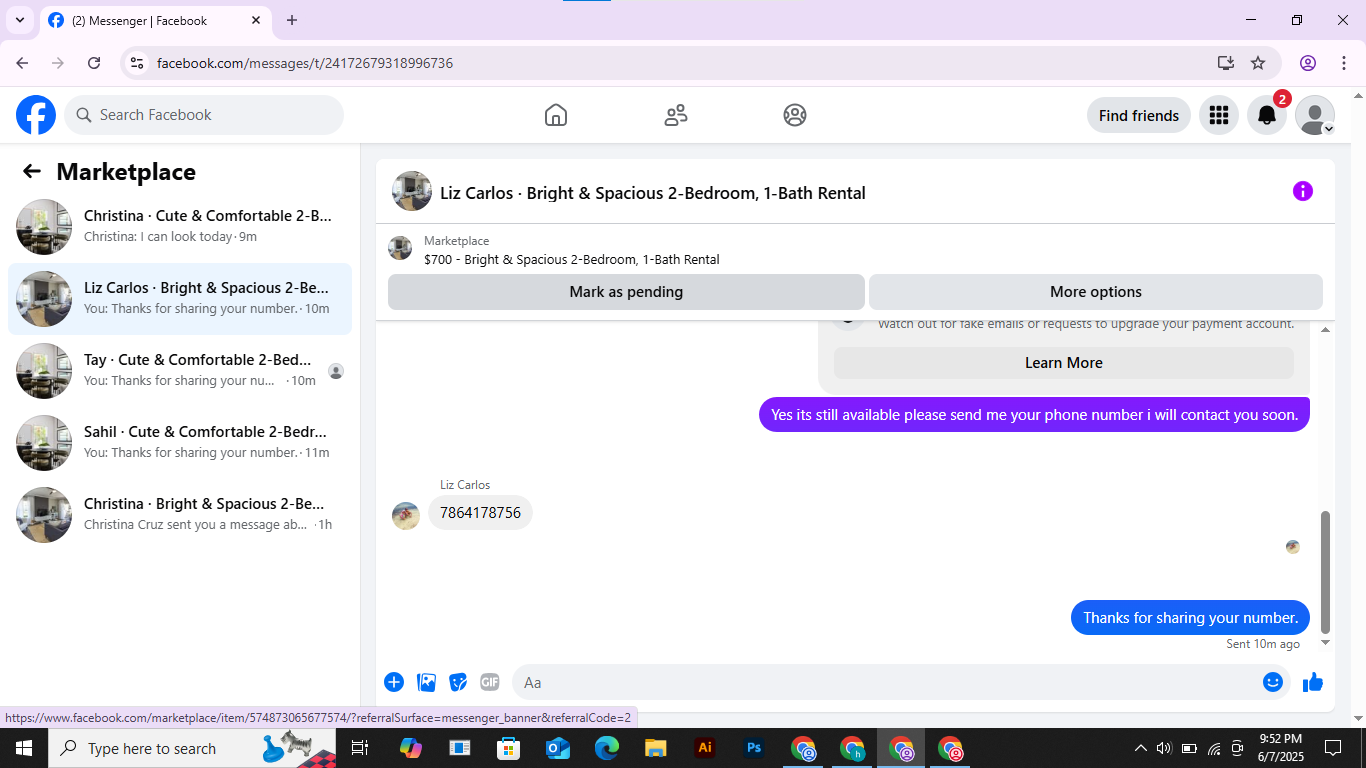Show hidden system tray icons
Image resolution: width=1366 pixels, height=768 pixels.
pos(1140,748)
